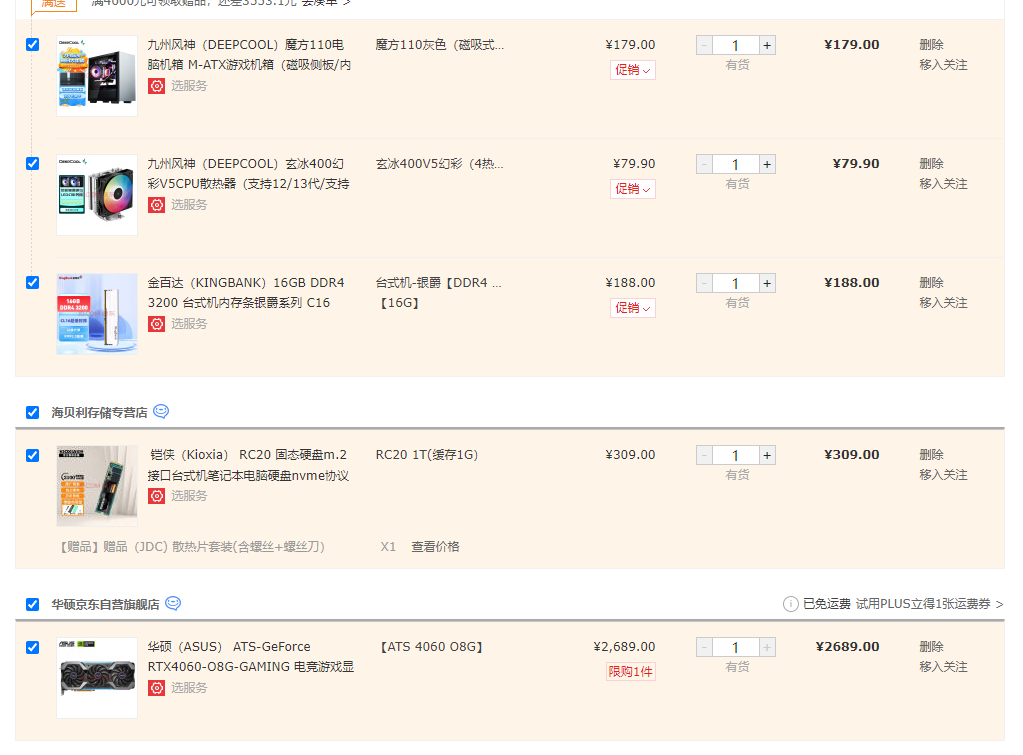This screenshot has width=1023, height=755.
Task: Open the 铠侠 Kioxia RC20 固态硬盘 title
Action: (x=249, y=465)
